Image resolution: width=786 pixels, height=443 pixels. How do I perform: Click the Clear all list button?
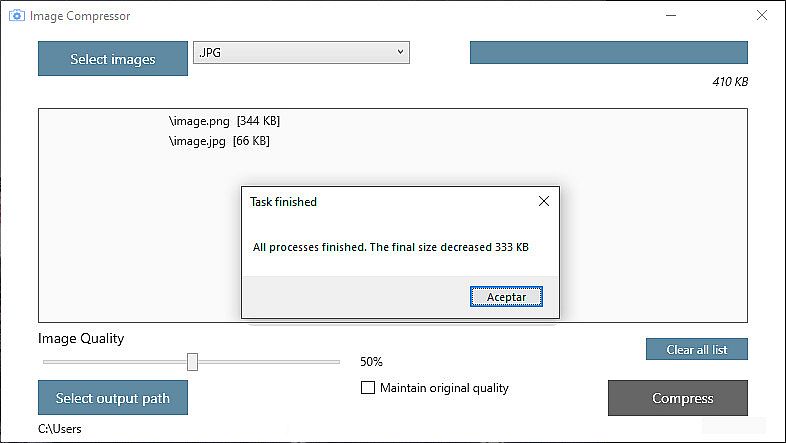click(696, 349)
